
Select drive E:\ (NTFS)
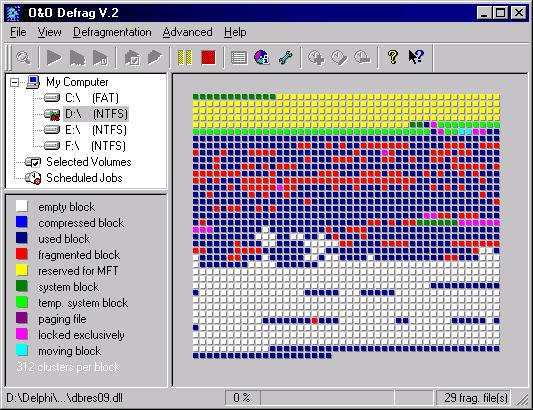point(96,130)
